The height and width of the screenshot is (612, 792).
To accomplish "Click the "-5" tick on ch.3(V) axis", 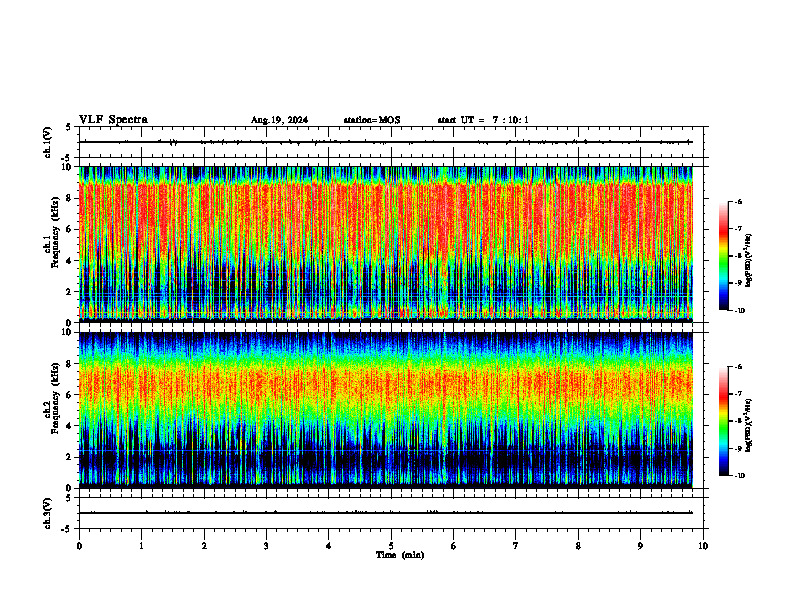I will (67, 529).
